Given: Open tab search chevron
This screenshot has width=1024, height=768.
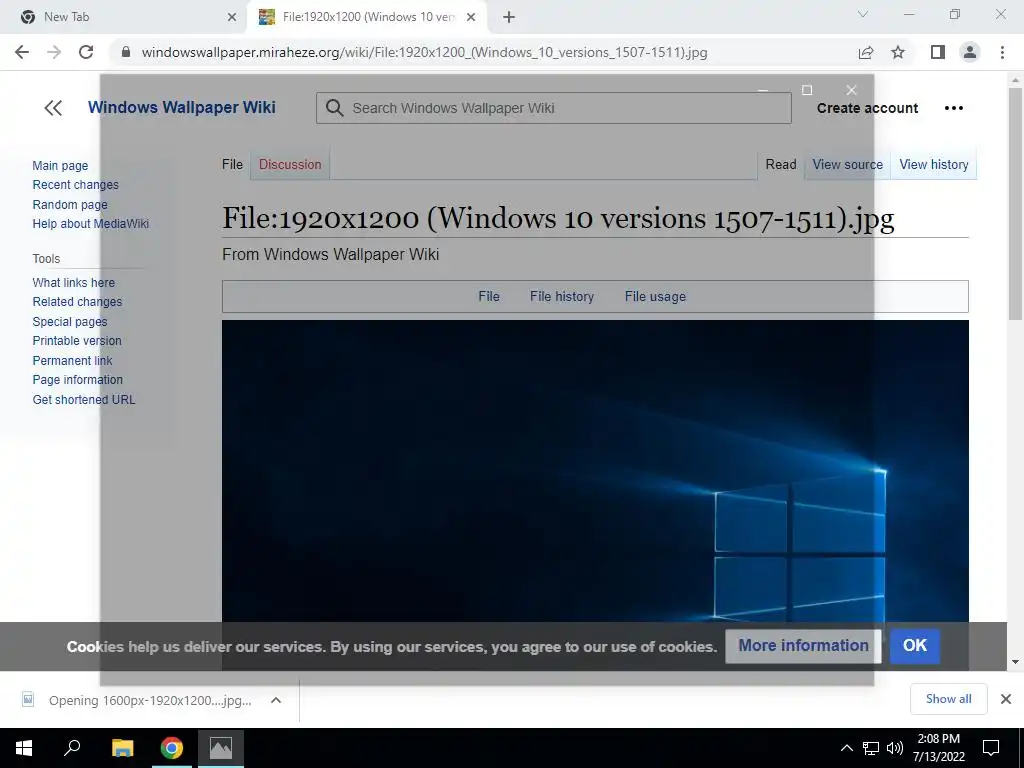Looking at the screenshot, I should 863,14.
